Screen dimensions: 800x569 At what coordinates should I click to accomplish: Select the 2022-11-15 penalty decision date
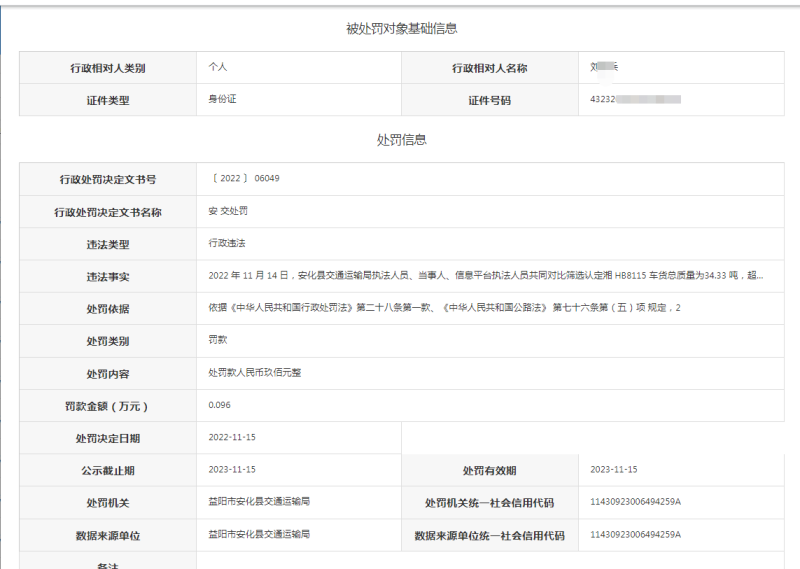pyautogui.click(x=232, y=437)
